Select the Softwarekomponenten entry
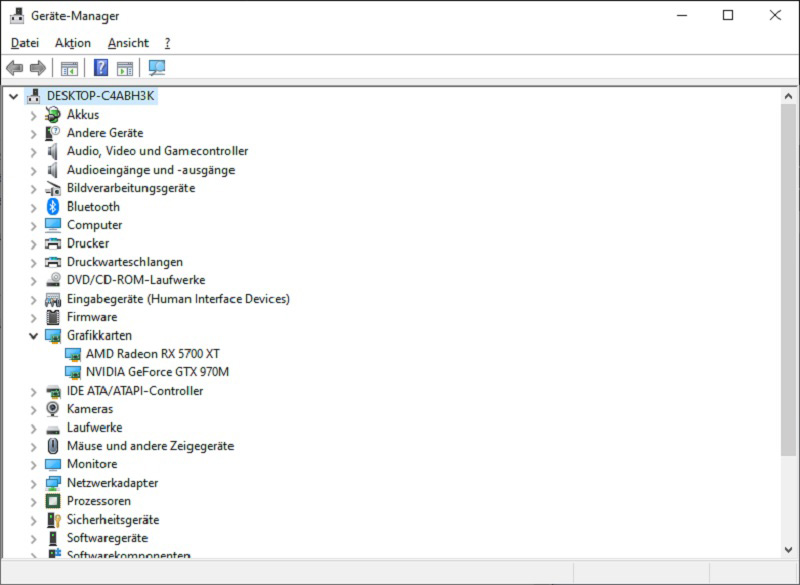Screen dimensions: 800x585 coord(129,554)
